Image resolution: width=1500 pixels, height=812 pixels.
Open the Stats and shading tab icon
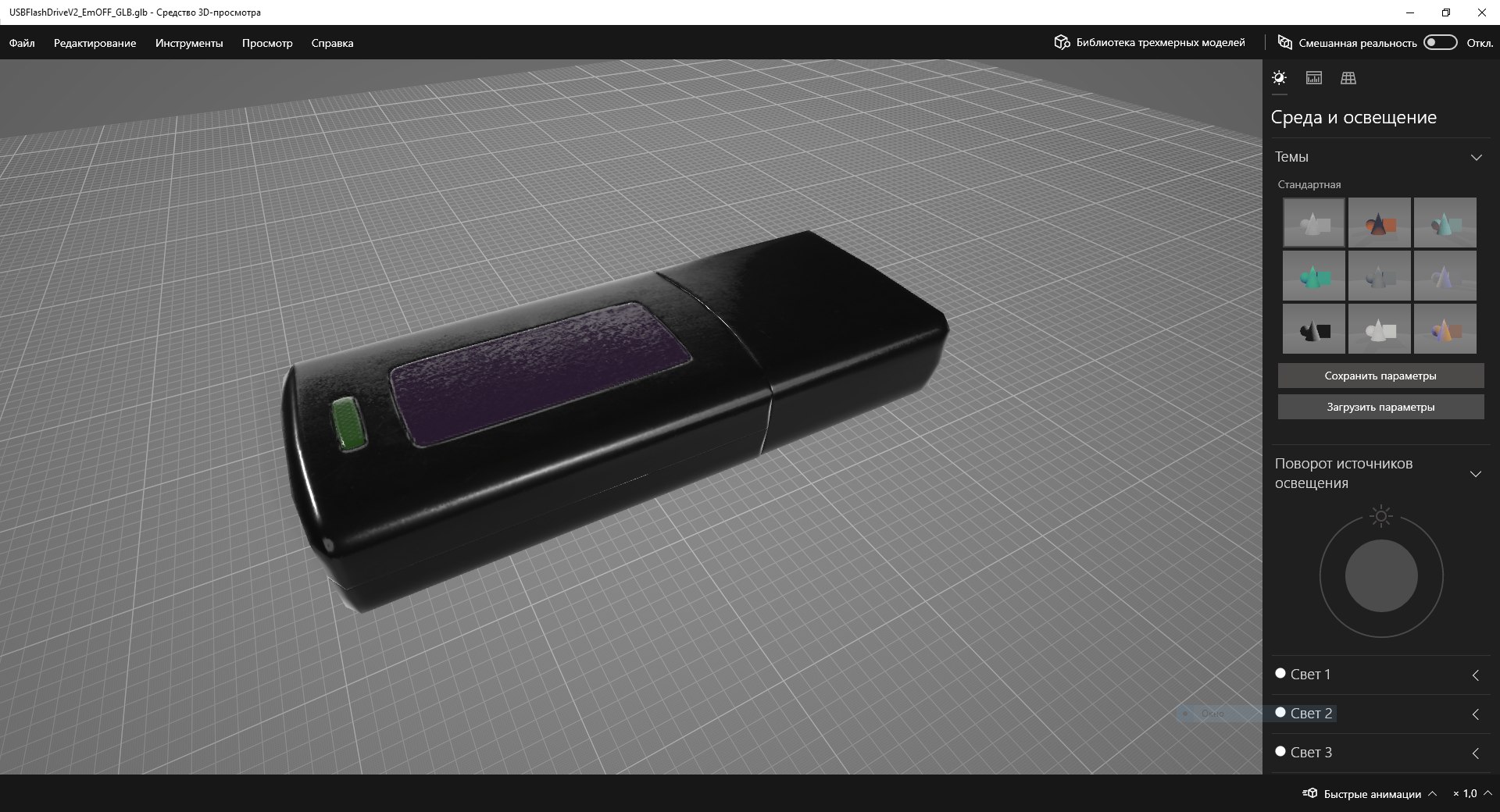pos(1314,77)
